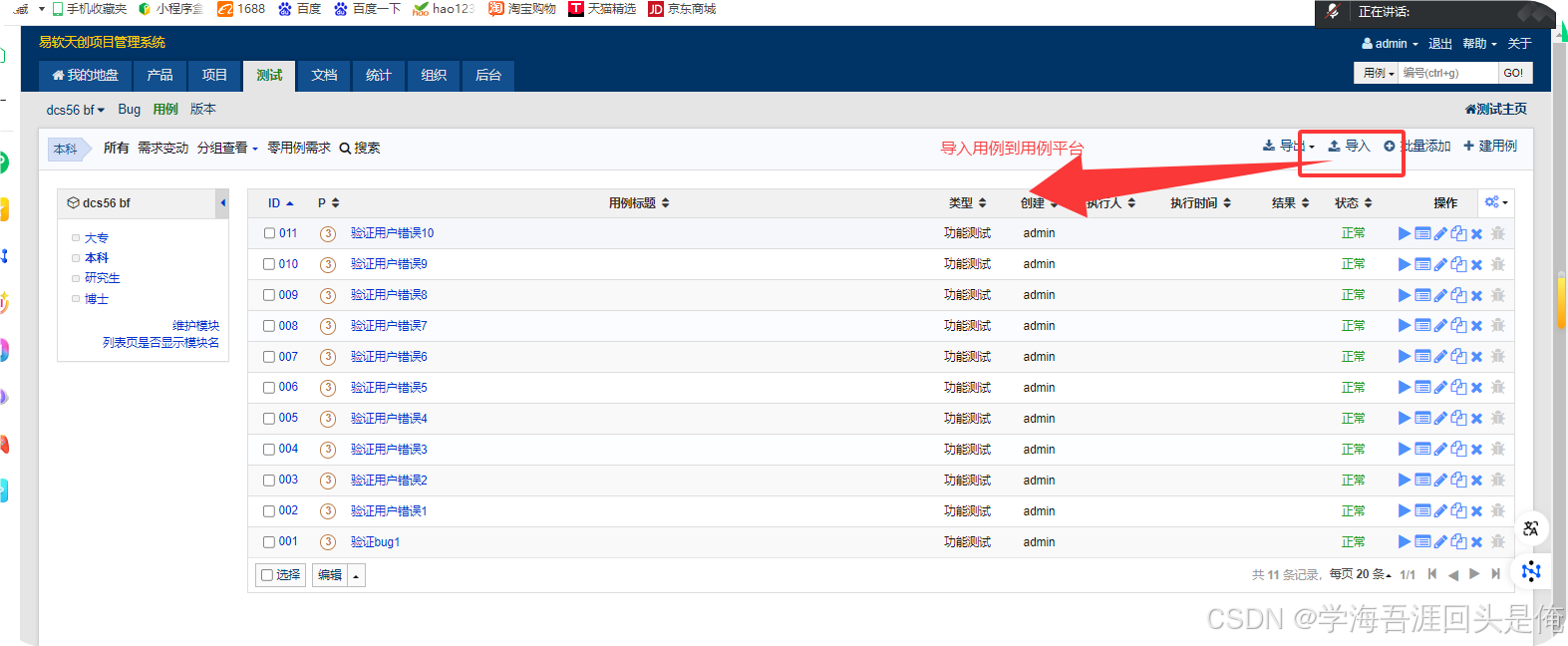This screenshot has height=646, width=1568.
Task: Run test case 验证用户错误6 with play icon
Action: pyautogui.click(x=1404, y=357)
